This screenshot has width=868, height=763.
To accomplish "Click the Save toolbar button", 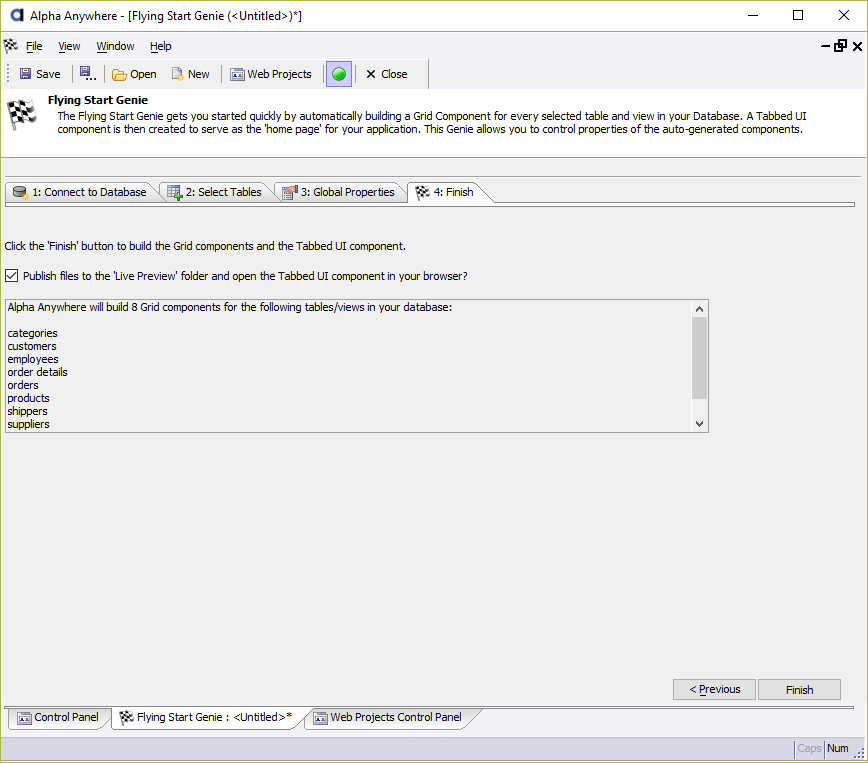I will coord(40,74).
